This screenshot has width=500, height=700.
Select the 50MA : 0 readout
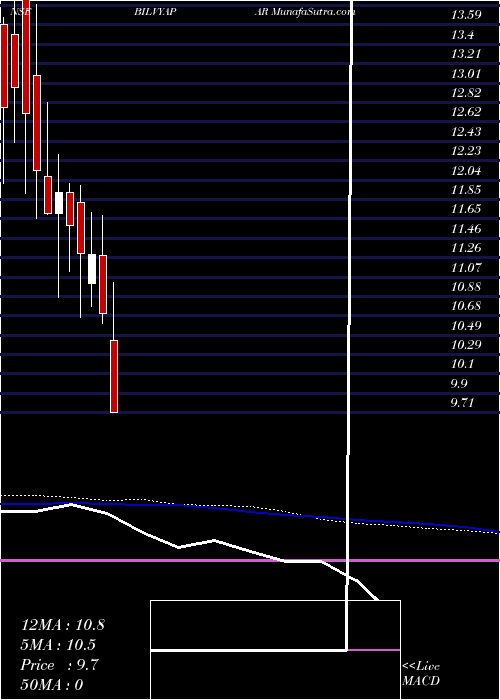coord(52,685)
